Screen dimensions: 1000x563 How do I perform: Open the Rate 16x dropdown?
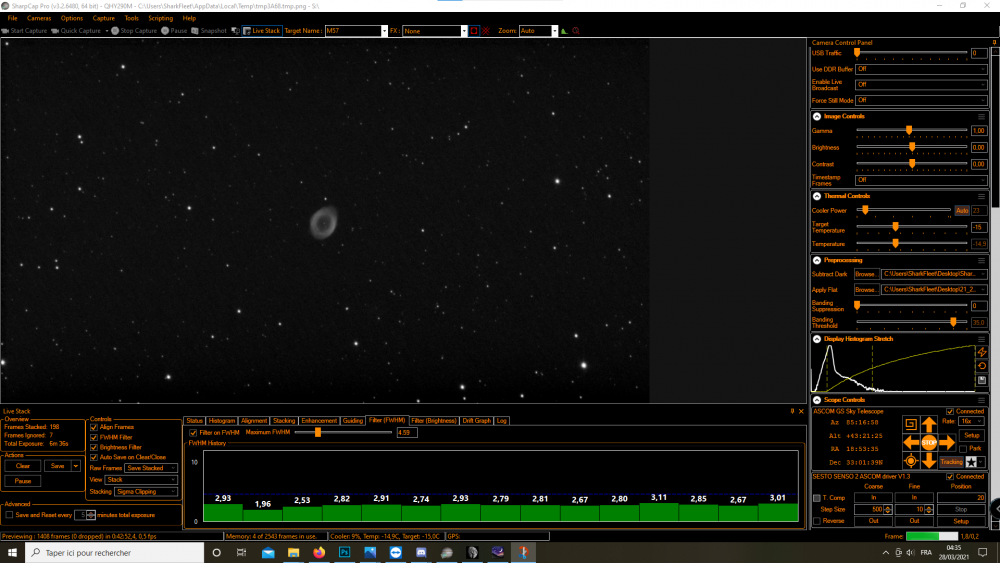(x=971, y=421)
